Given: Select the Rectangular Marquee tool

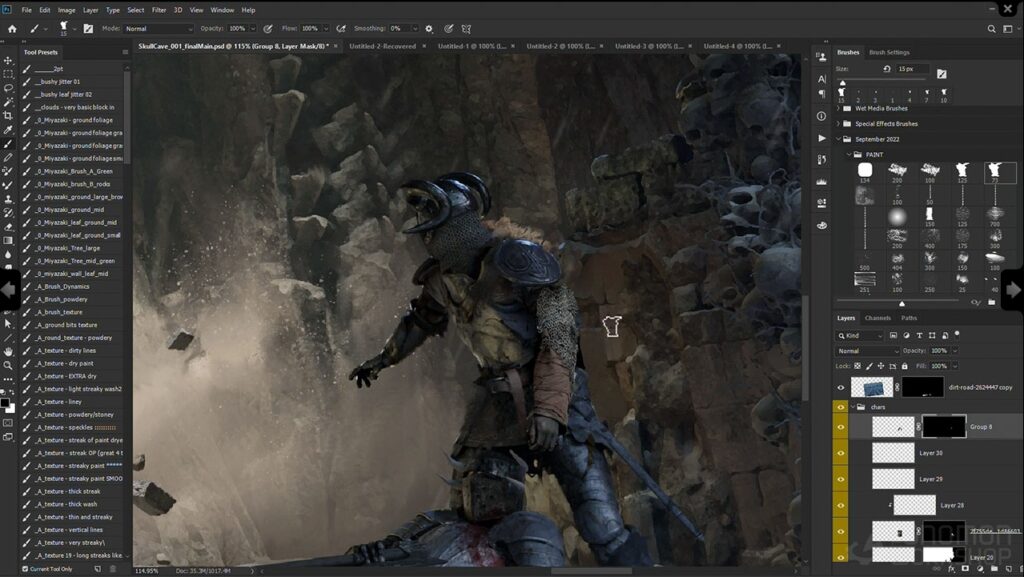Looking at the screenshot, I should 8,74.
